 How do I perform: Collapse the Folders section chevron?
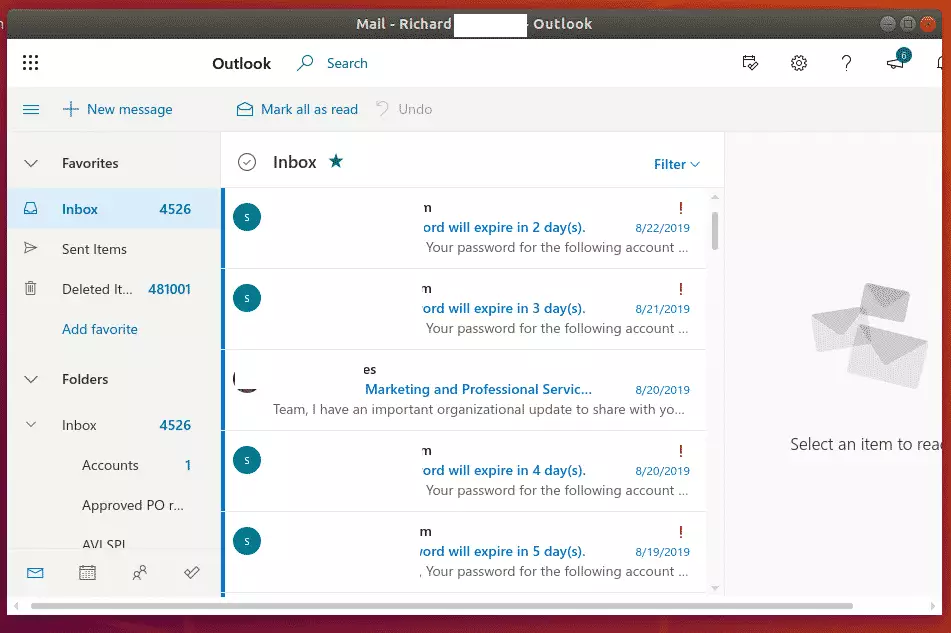tap(31, 379)
